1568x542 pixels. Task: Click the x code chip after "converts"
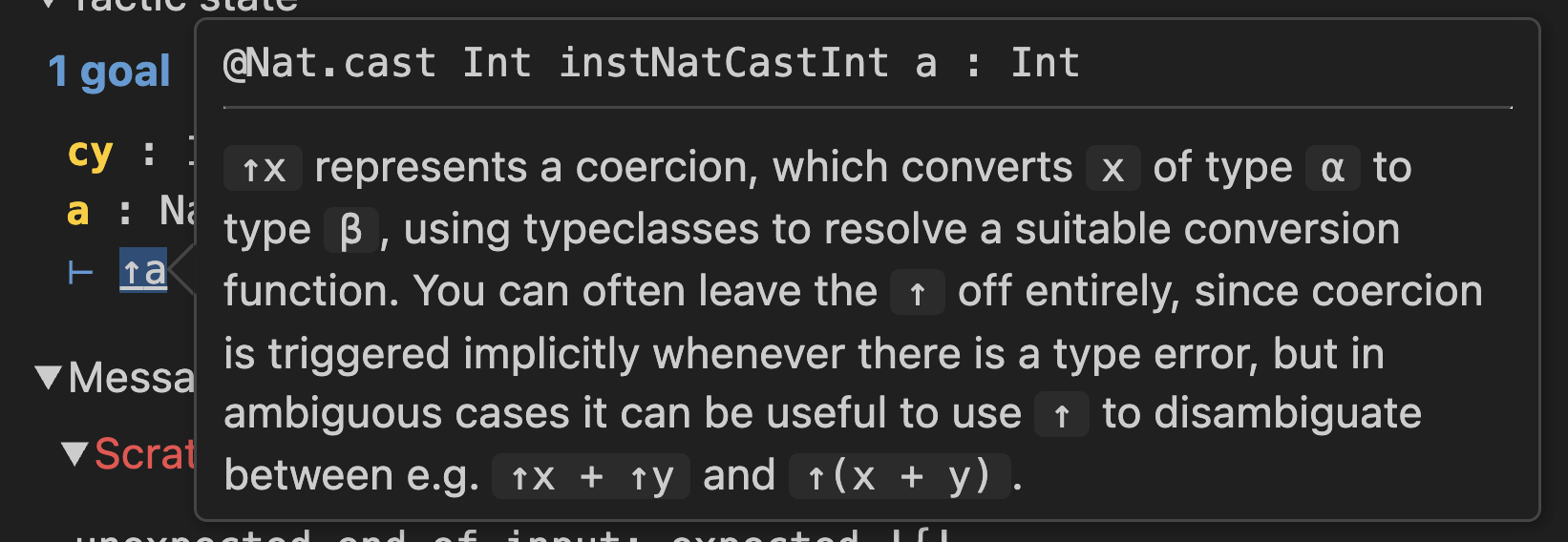(1112, 169)
